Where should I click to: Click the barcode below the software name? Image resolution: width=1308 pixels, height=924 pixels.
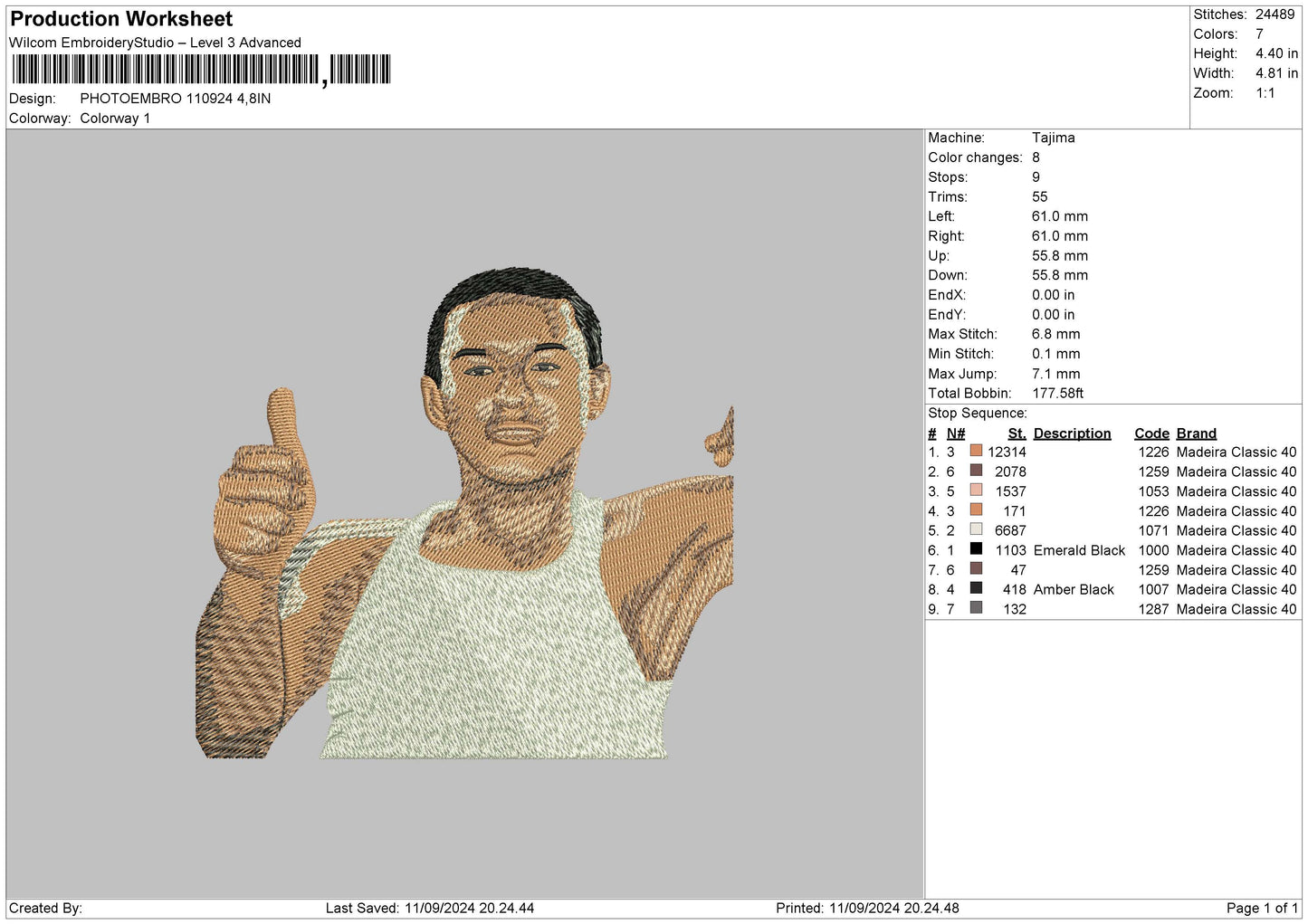coord(201,70)
